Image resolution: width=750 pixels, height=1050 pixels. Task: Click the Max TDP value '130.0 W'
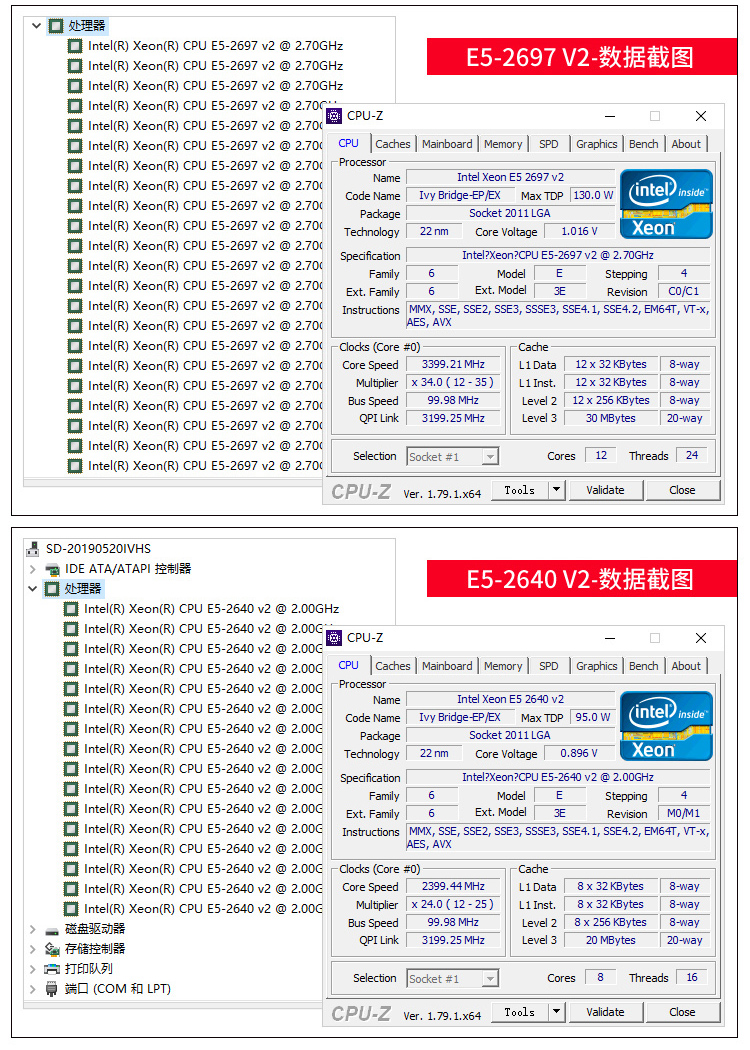click(x=593, y=195)
